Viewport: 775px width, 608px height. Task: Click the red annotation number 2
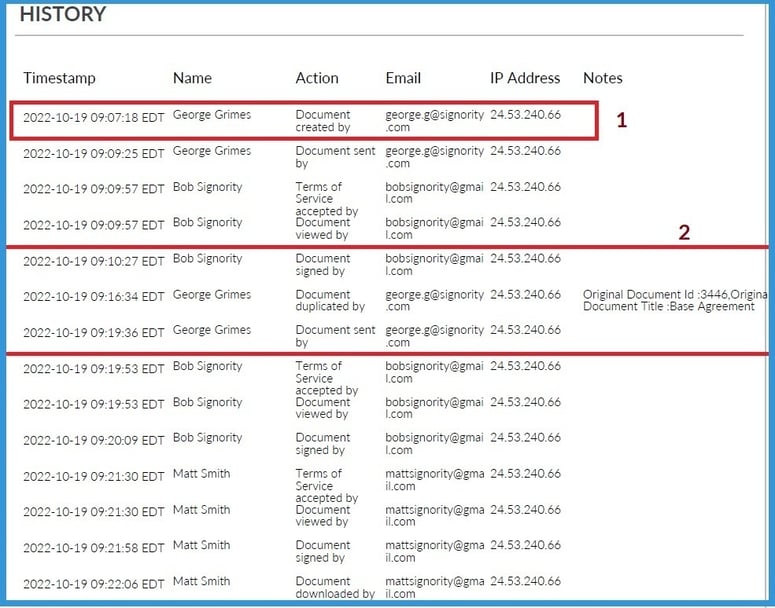(684, 233)
